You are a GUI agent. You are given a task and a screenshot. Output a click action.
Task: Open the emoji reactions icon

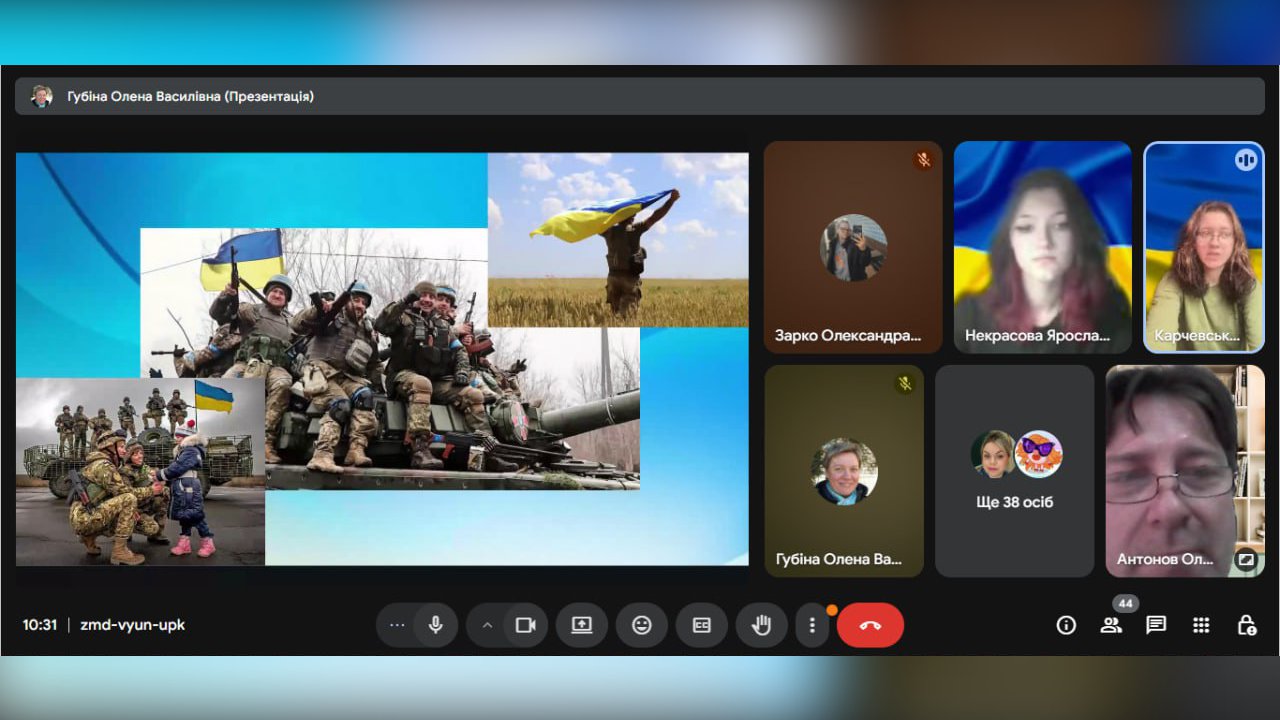642,625
